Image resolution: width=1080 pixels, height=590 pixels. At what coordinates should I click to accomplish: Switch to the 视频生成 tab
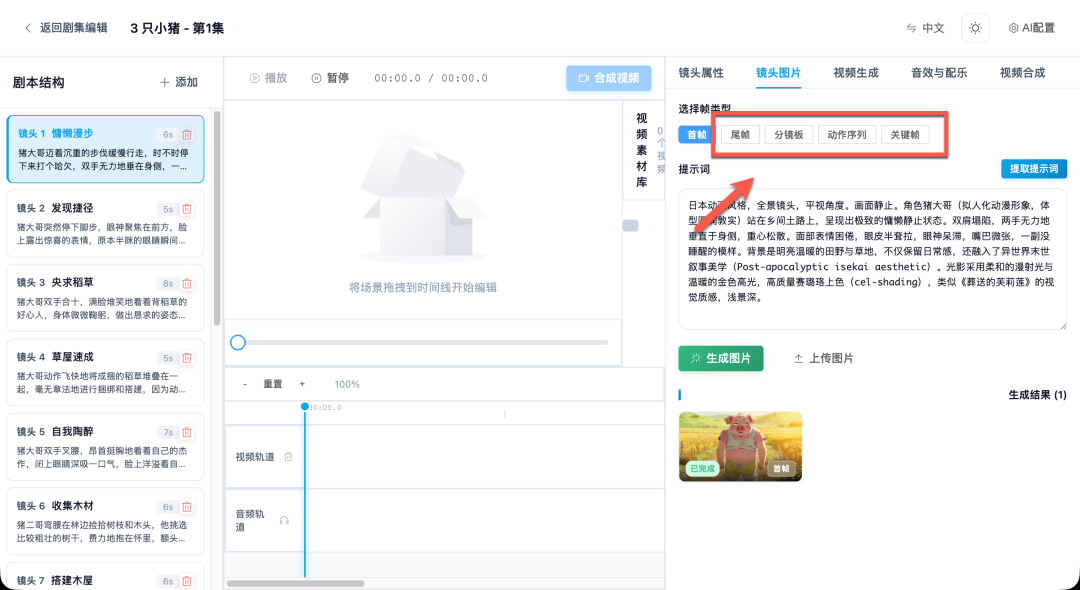[855, 73]
